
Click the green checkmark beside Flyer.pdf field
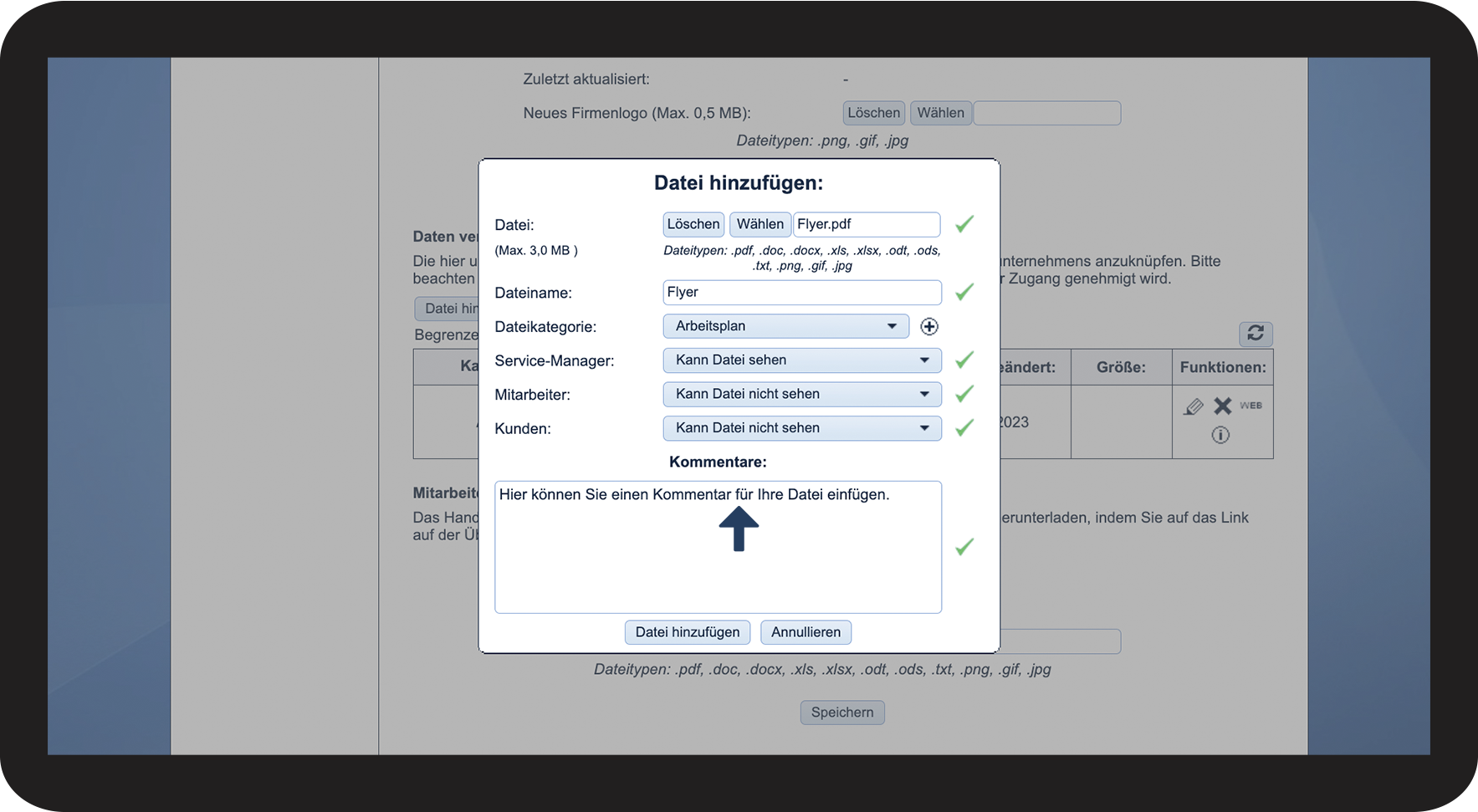(x=964, y=224)
